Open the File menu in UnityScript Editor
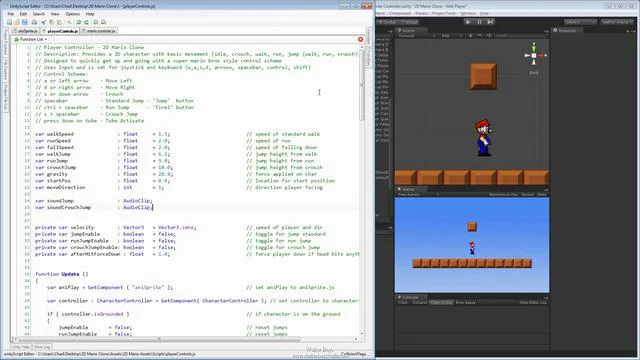The height and width of the screenshot is (360, 640). coord(11,14)
